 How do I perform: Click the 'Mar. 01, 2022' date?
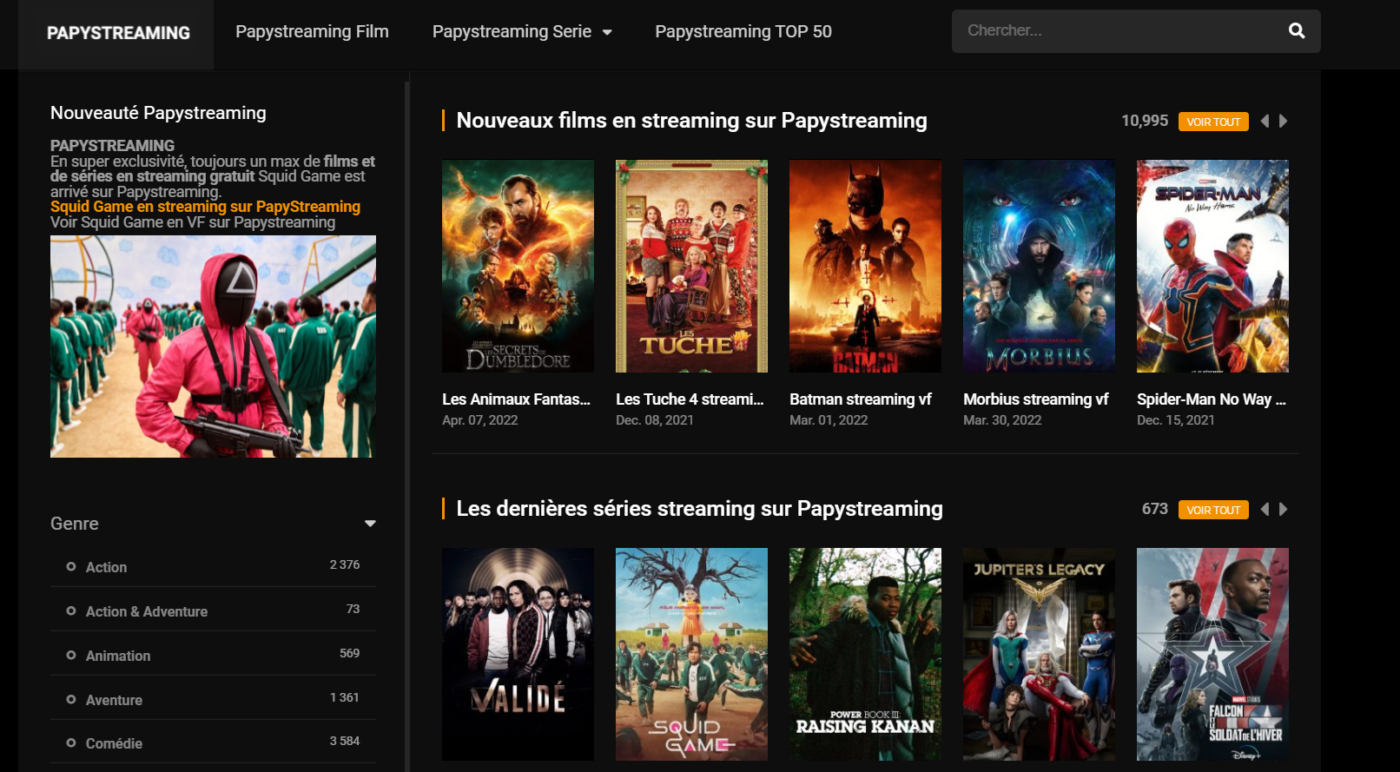pos(828,420)
